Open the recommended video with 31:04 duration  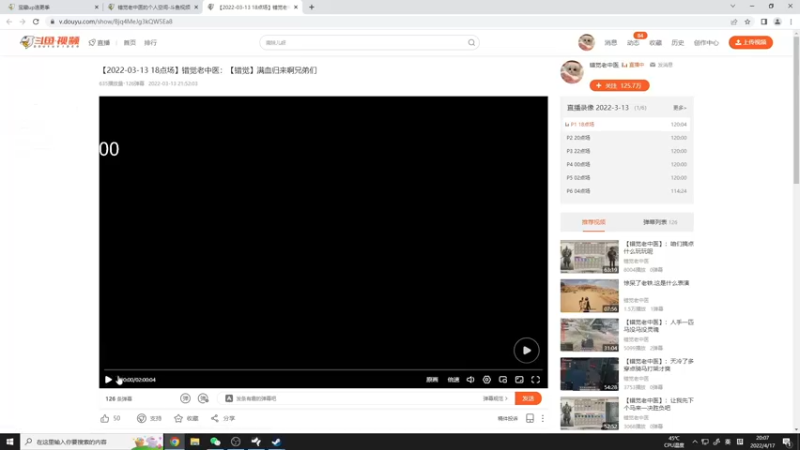pyautogui.click(x=589, y=335)
